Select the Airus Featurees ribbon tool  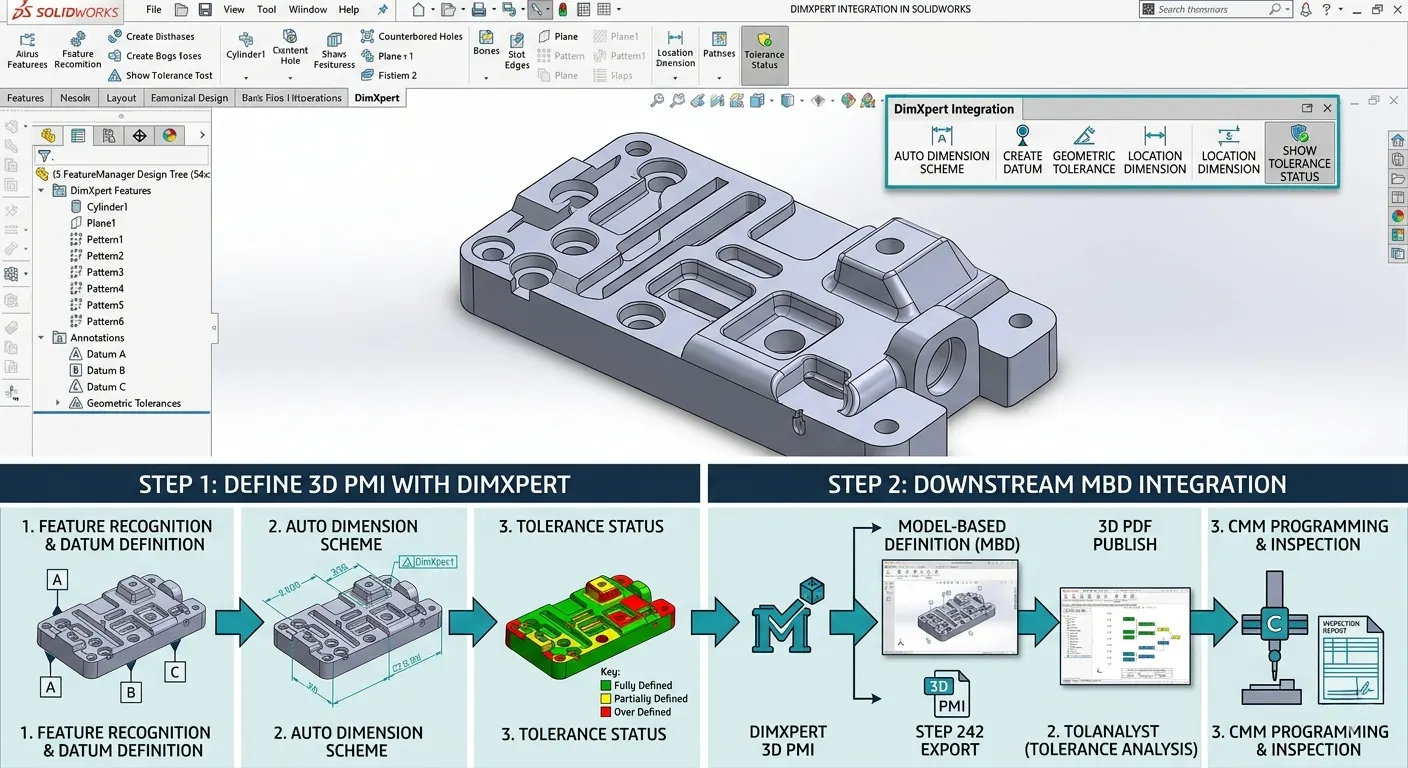27,50
